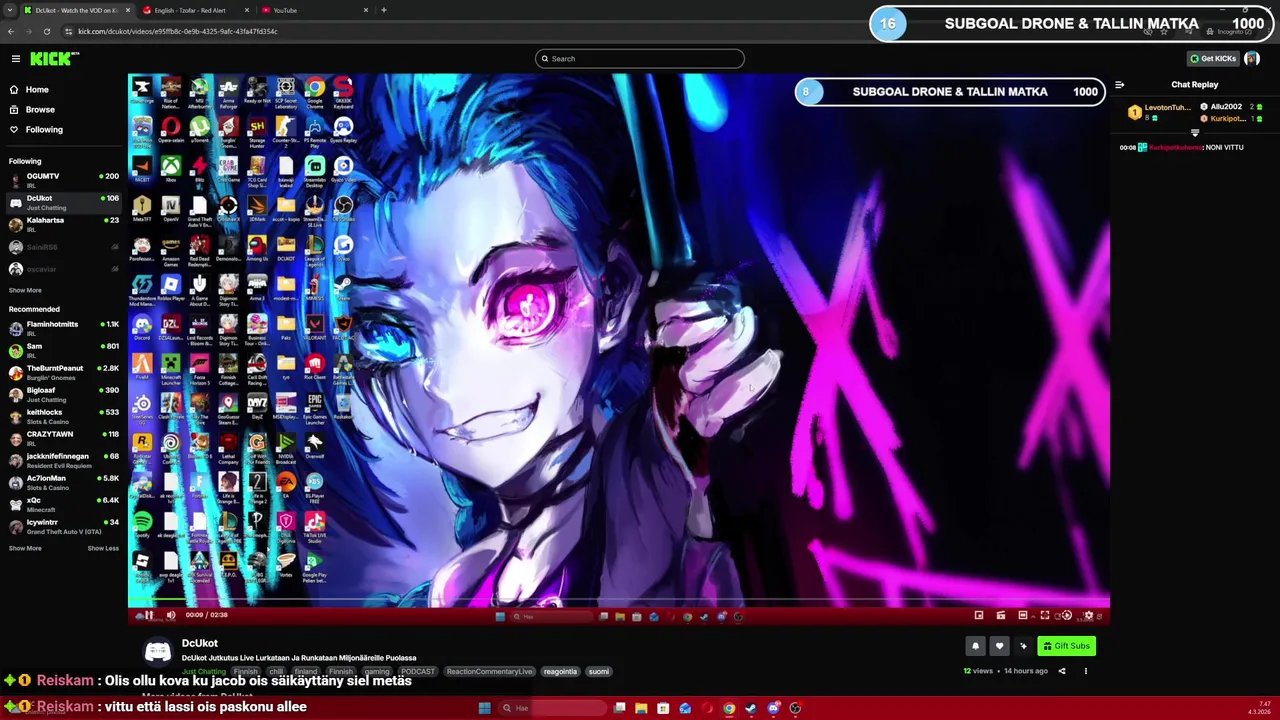1280x720 pixels.
Task: Open the tab search dropdown arrow
Action: click(10, 10)
